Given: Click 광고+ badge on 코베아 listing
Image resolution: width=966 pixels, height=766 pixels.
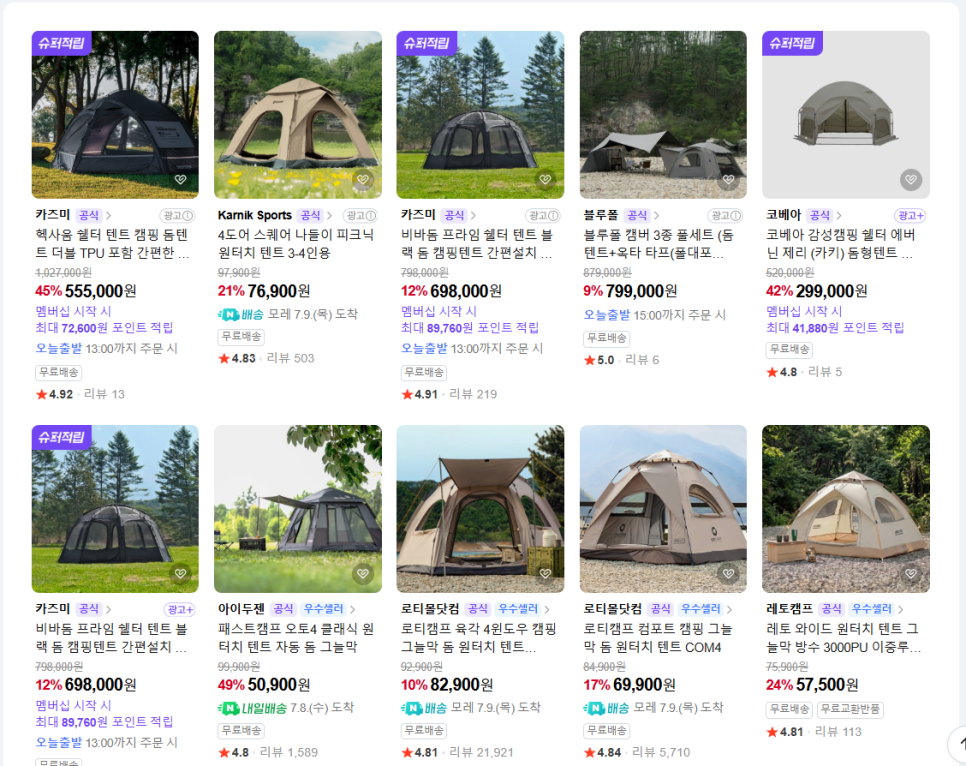Looking at the screenshot, I should 910,216.
